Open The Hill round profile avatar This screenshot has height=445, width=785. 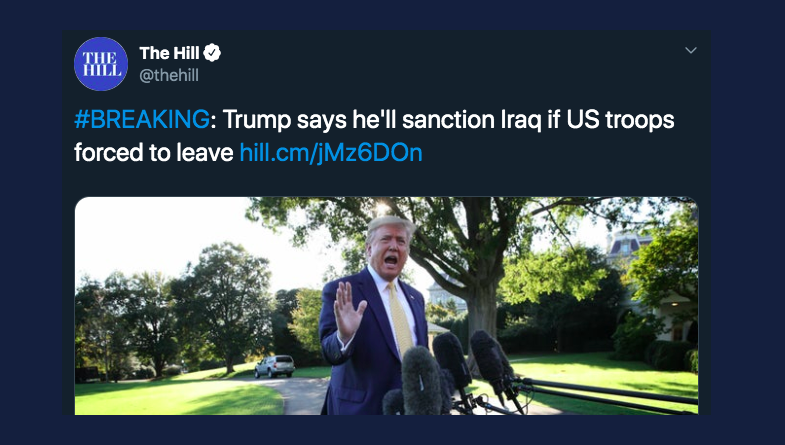pos(101,64)
